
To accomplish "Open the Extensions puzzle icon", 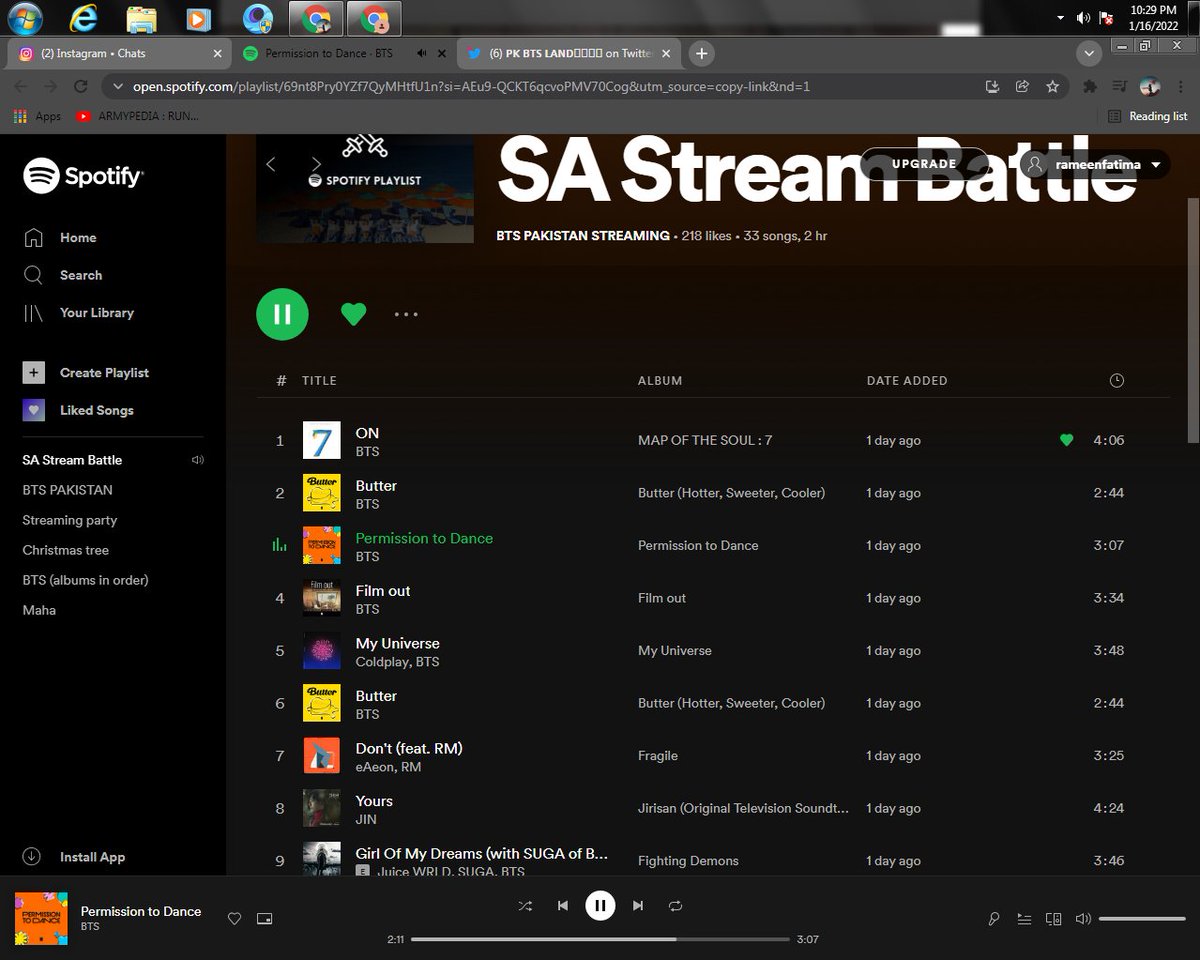I will pos(1090,86).
